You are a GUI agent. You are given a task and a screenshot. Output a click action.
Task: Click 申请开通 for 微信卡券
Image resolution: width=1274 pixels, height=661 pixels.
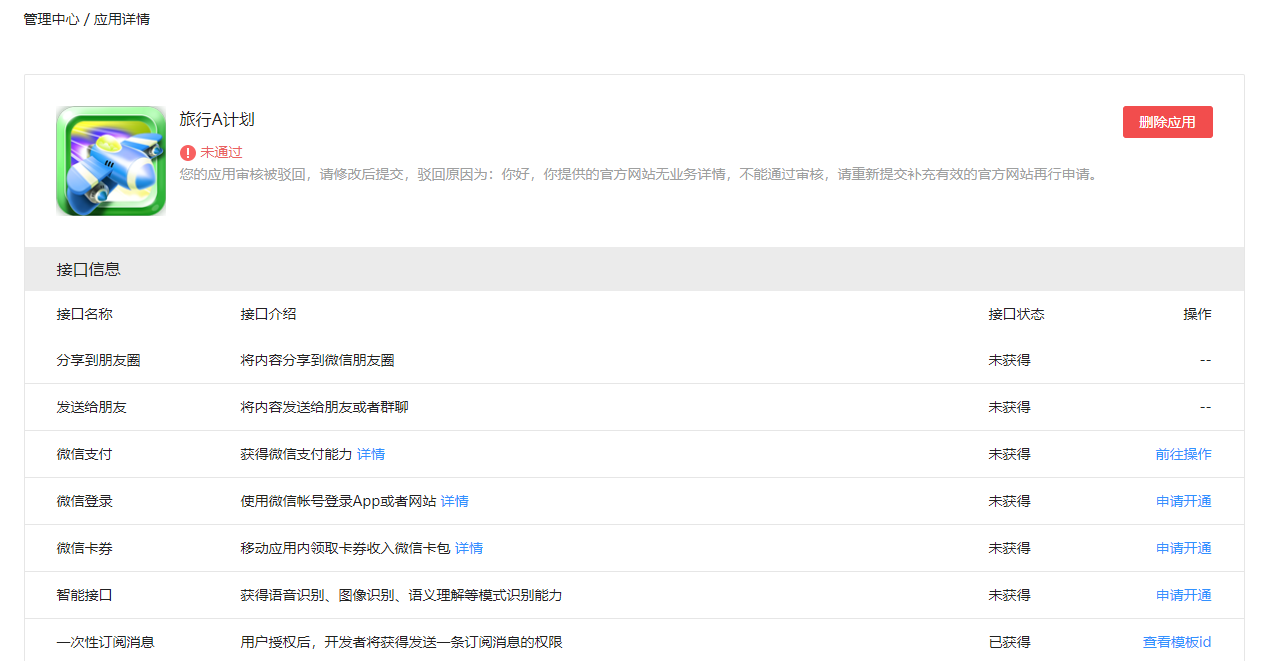point(1183,548)
